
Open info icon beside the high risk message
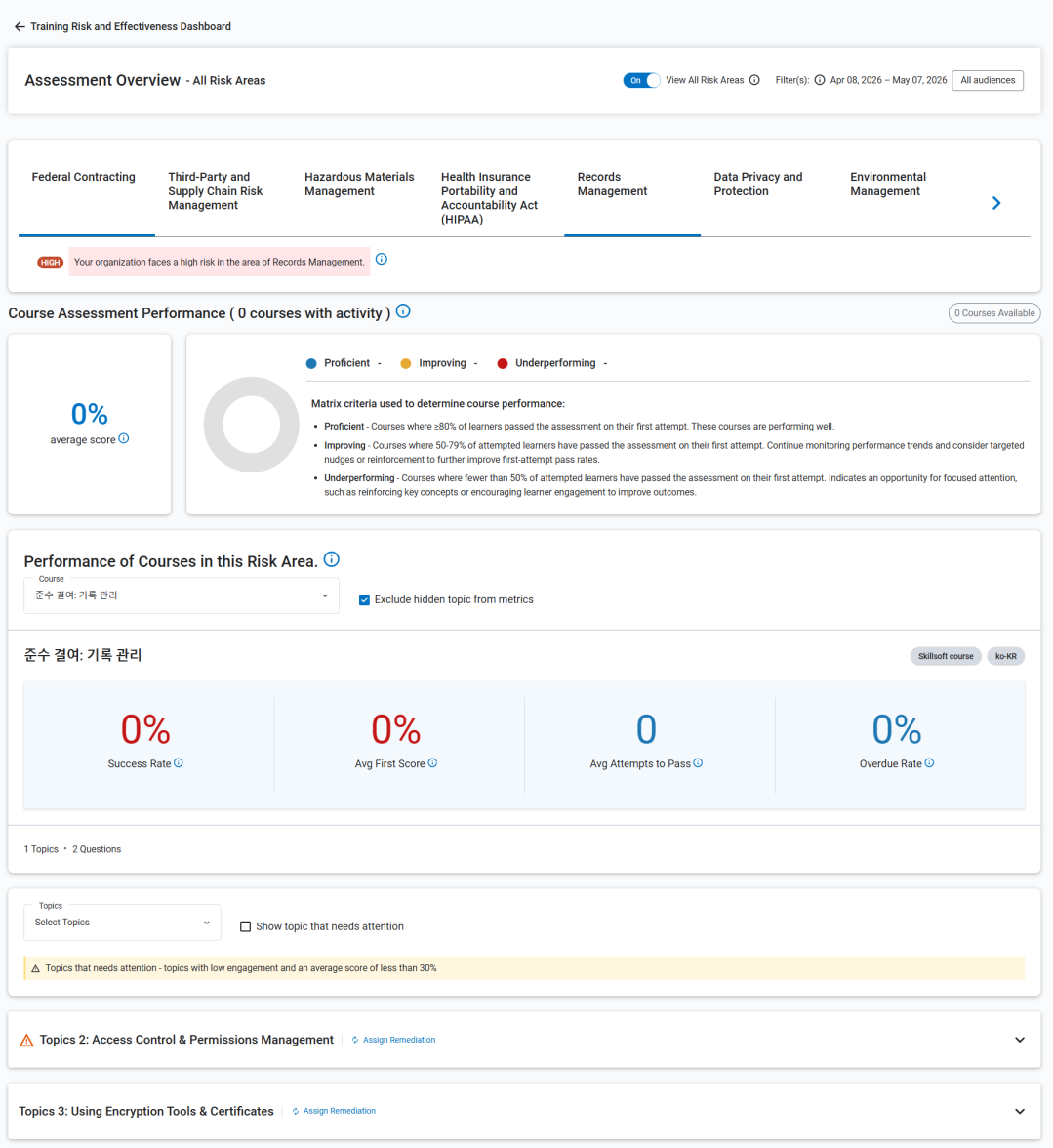point(382,260)
